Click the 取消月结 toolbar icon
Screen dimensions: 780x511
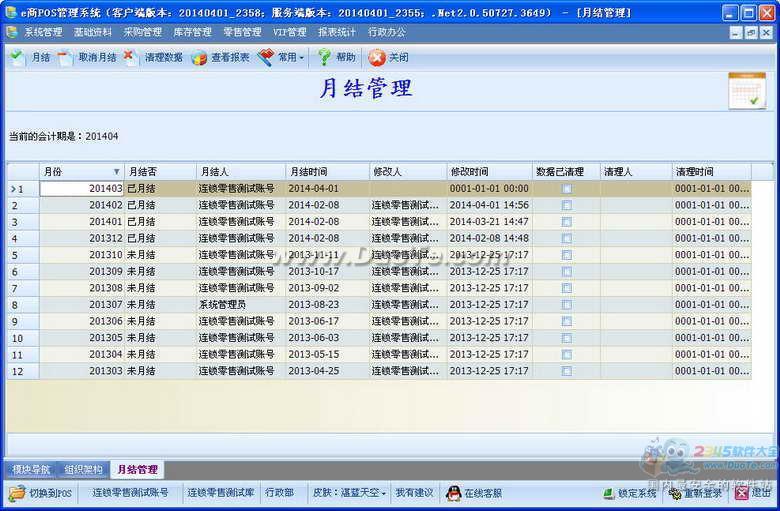(x=66, y=58)
